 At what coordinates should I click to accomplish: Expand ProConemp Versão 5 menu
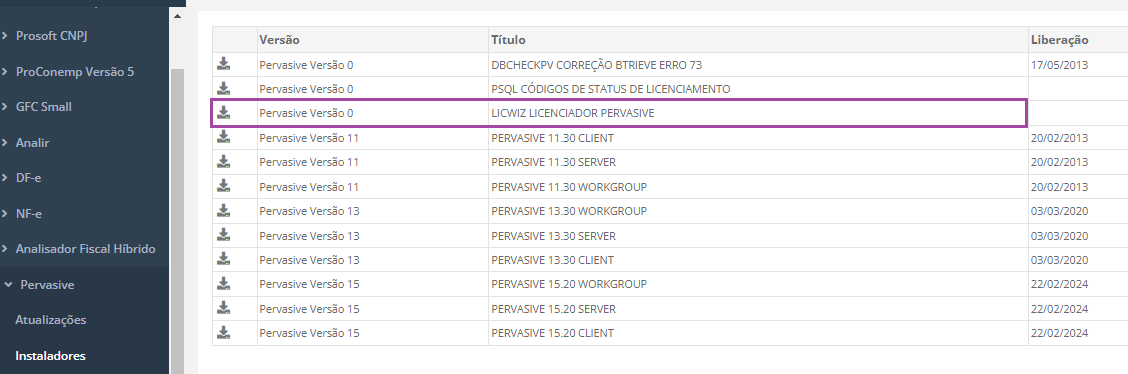84,72
